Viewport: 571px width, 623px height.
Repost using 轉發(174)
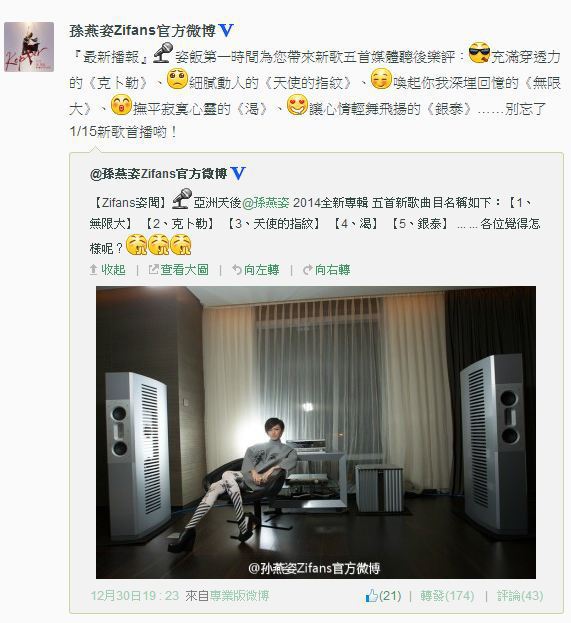pyautogui.click(x=447, y=596)
